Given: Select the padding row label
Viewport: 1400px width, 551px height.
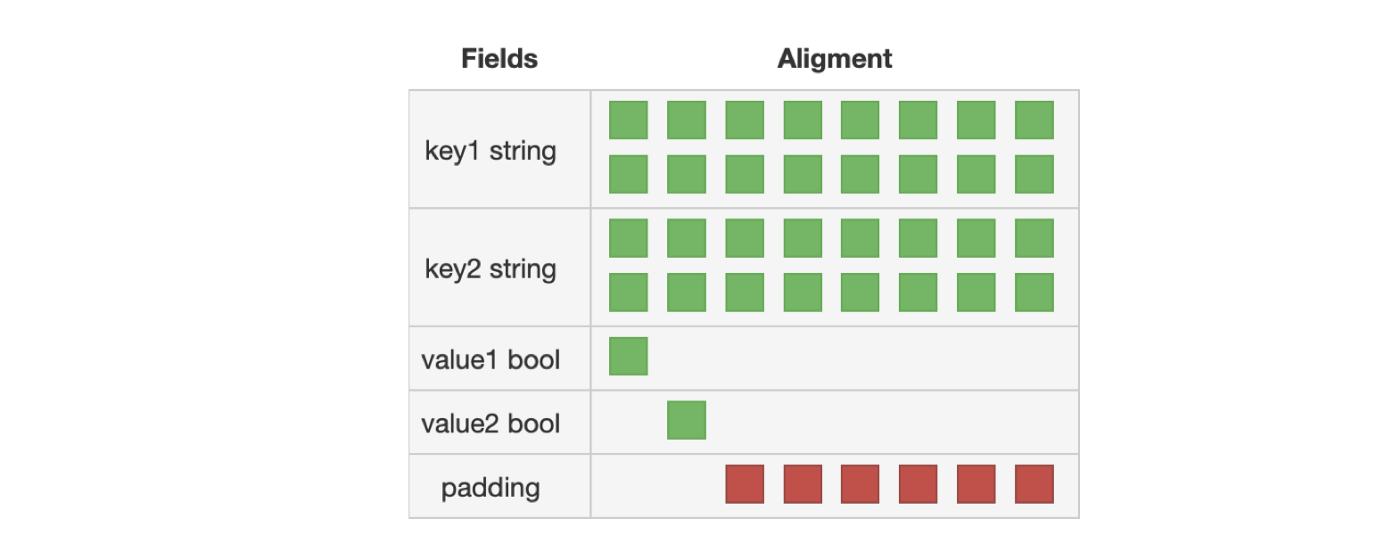Looking at the screenshot, I should click(x=491, y=488).
